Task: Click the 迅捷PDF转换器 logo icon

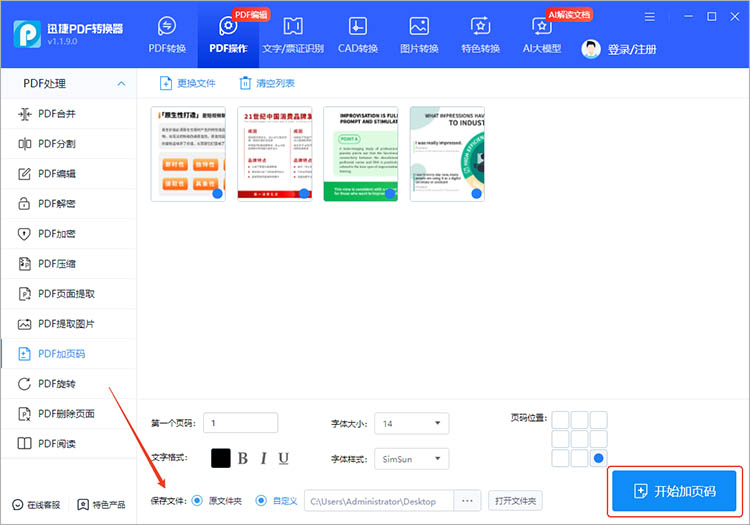Action: pyautogui.click(x=27, y=34)
